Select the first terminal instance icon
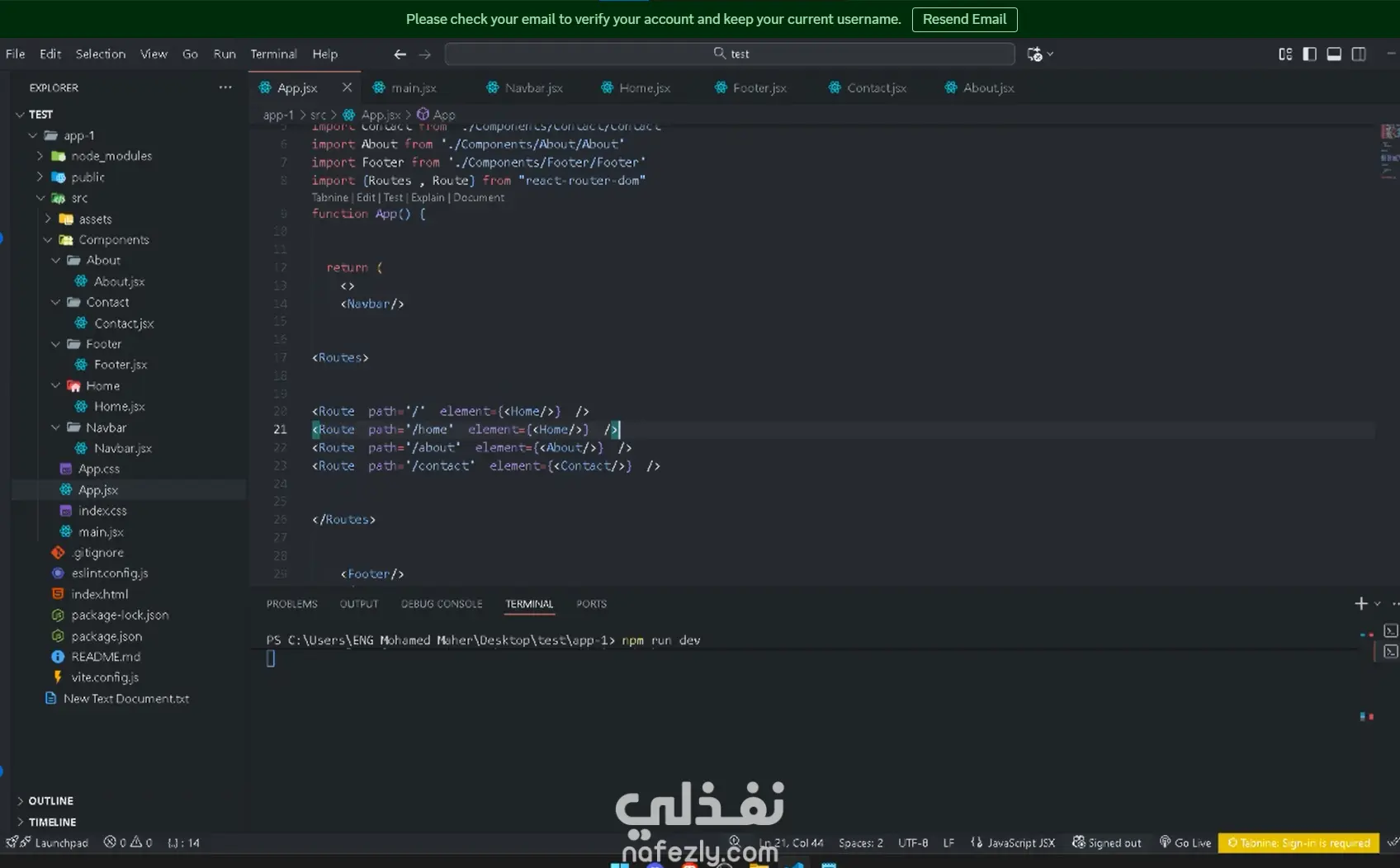Image resolution: width=1400 pixels, height=868 pixels. tap(1391, 630)
